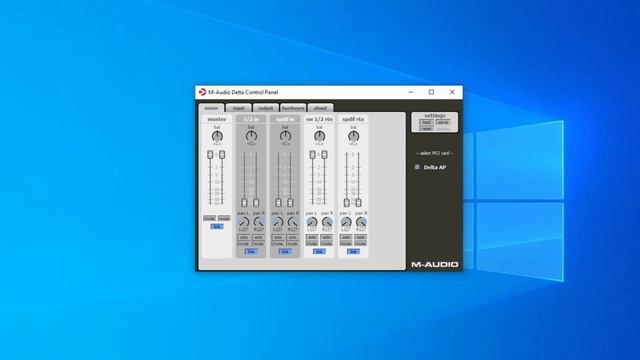Click the load button in settings
Viewport: 640px width, 360px height.
pyautogui.click(x=426, y=122)
